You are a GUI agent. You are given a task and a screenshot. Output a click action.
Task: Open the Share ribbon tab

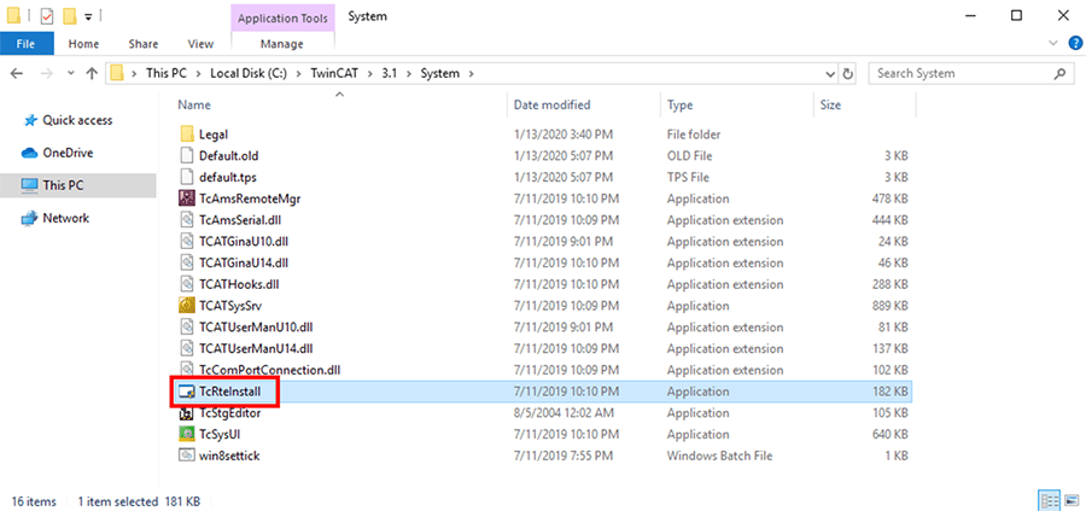click(x=144, y=44)
